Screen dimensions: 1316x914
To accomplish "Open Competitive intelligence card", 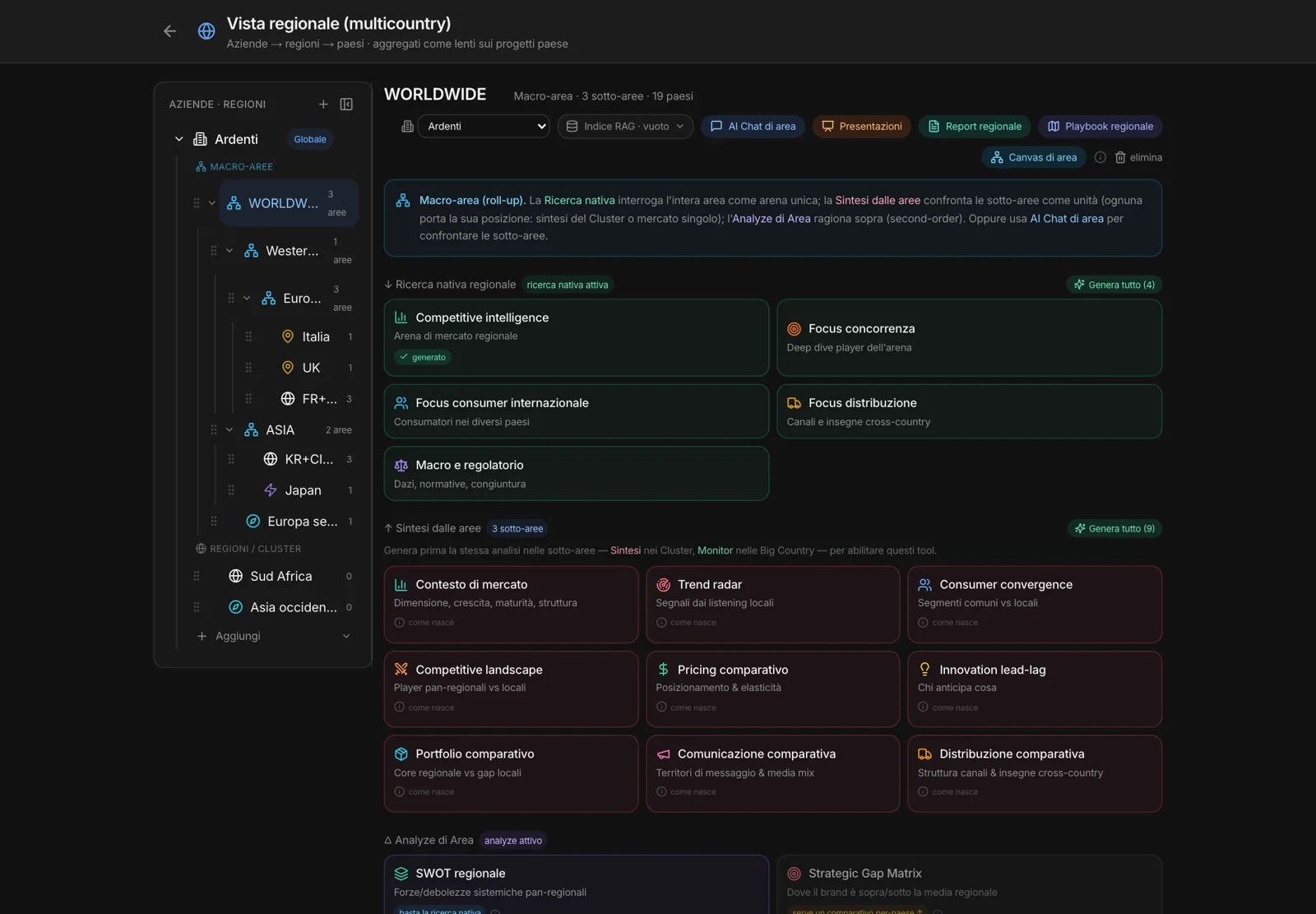I will tap(576, 337).
